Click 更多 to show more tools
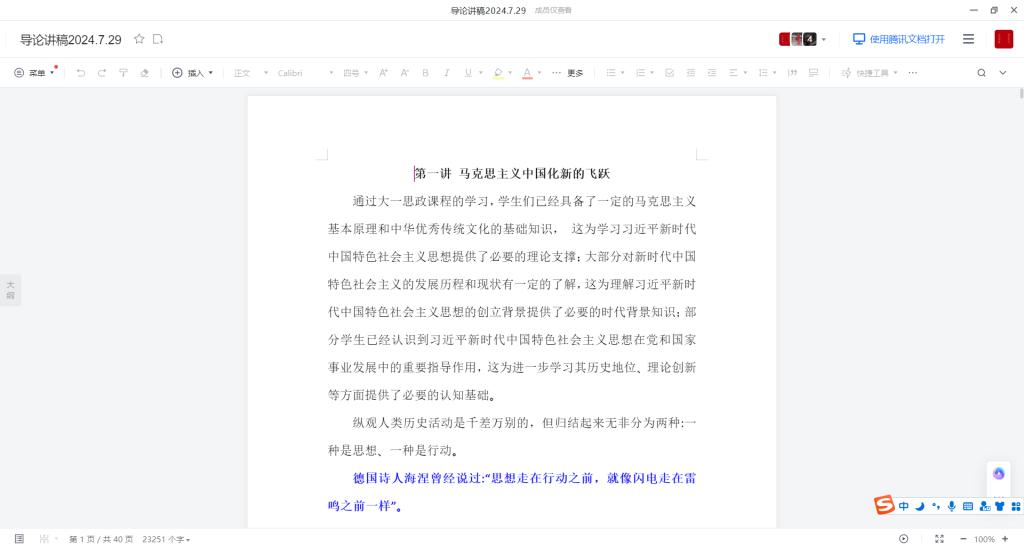The height and width of the screenshot is (547, 1024). tap(568, 73)
